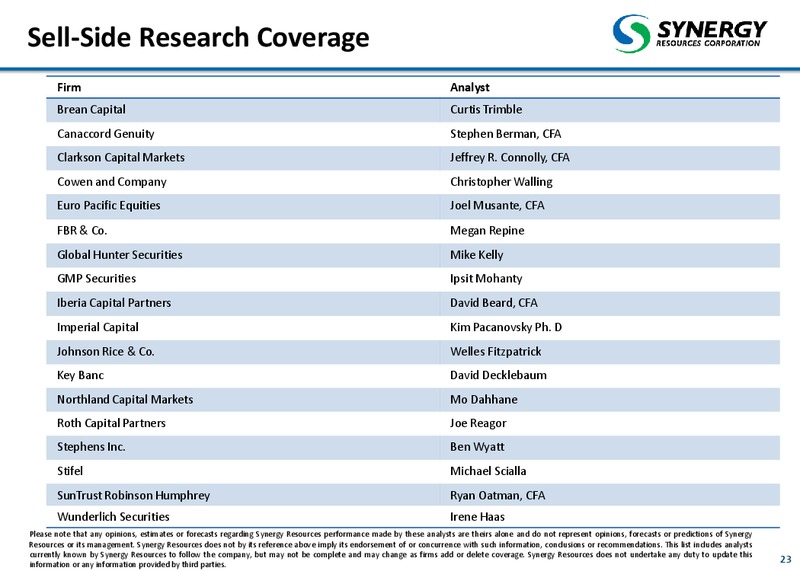The height and width of the screenshot is (571, 800).
Task: Click the 'Canaccord Genuity' cell
Action: pos(106,134)
